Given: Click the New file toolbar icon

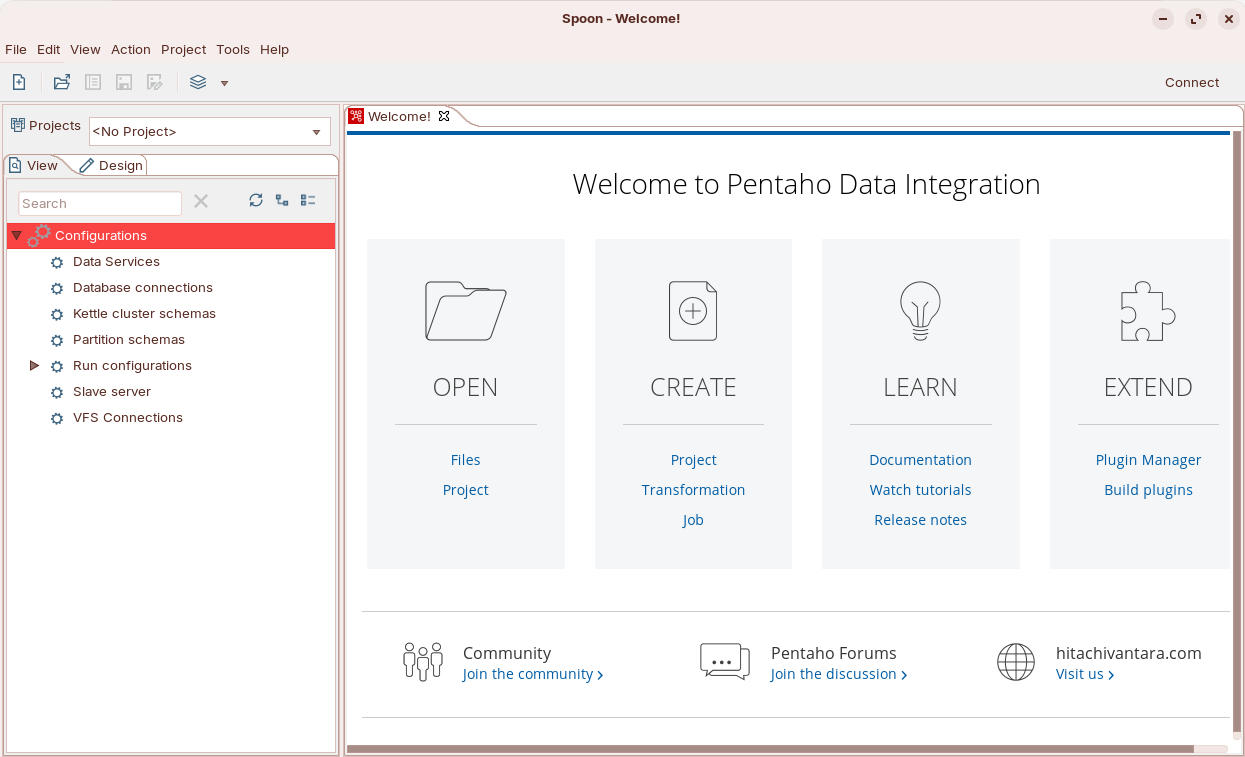Looking at the screenshot, I should click(19, 82).
